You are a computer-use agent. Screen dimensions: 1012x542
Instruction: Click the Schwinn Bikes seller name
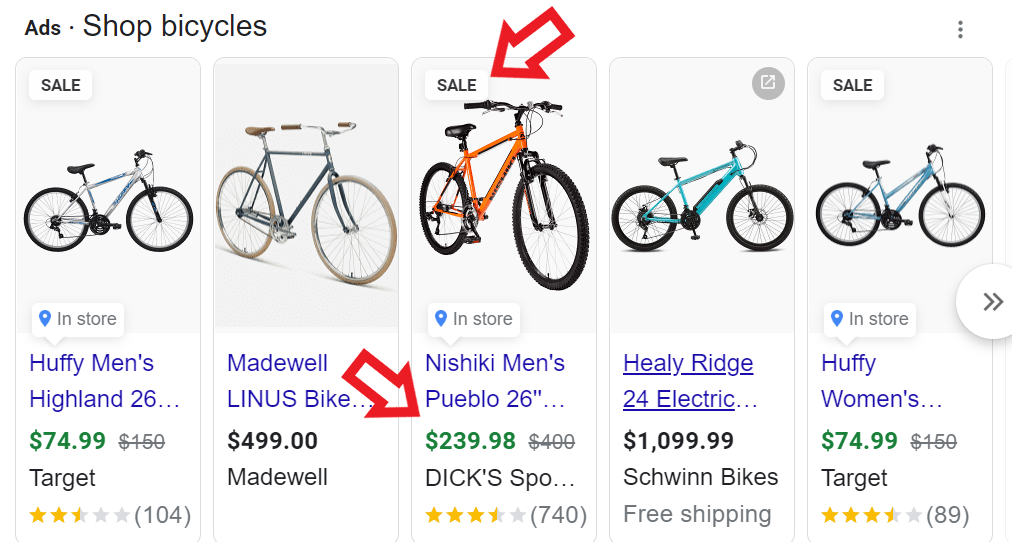[700, 477]
